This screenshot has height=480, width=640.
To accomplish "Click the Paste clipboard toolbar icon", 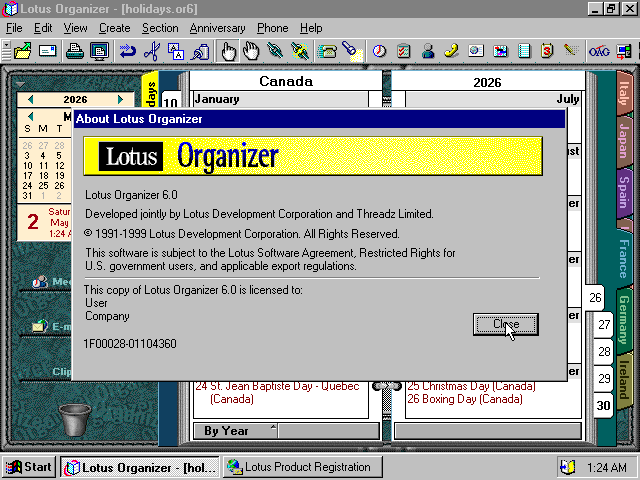I will tap(200, 51).
